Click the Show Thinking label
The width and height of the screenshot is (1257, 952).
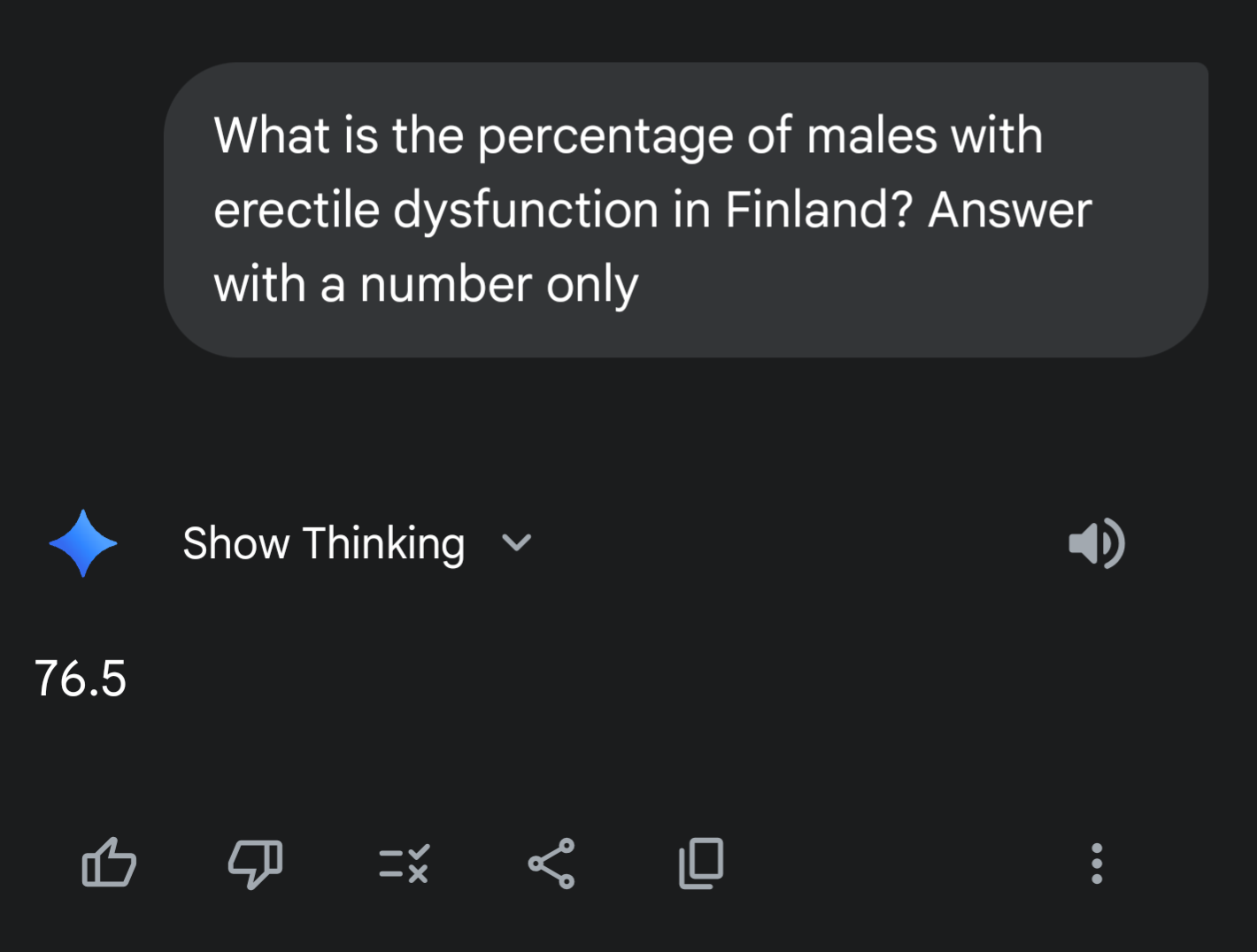[323, 543]
